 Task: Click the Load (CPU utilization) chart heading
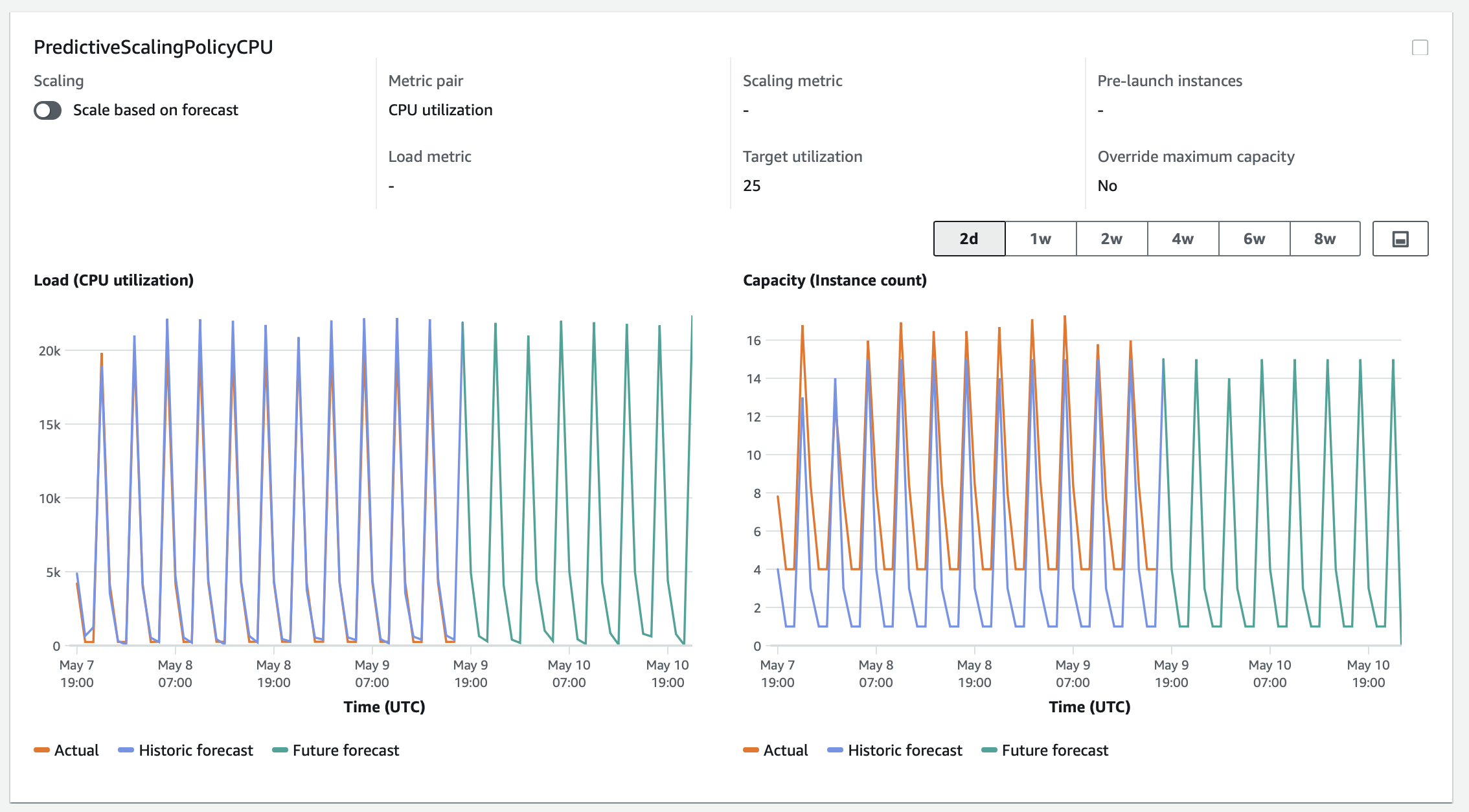pyautogui.click(x=113, y=280)
